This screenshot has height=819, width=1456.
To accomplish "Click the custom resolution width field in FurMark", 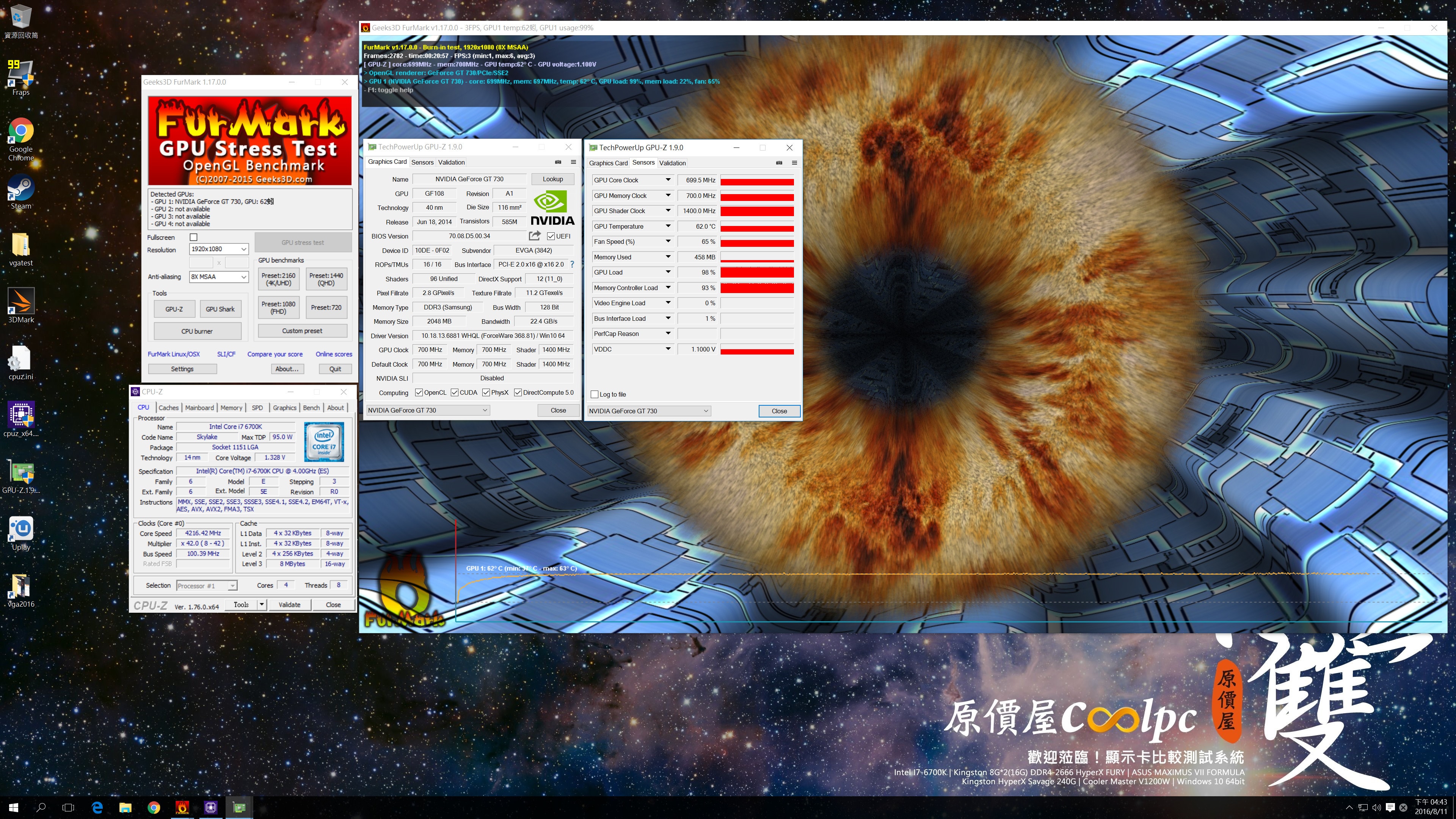I will click(201, 263).
